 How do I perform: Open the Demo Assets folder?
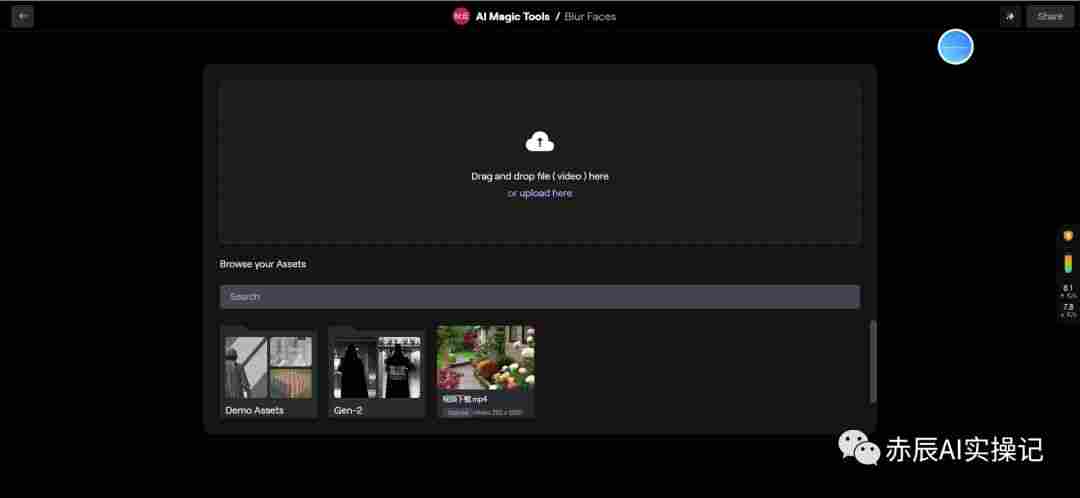click(269, 372)
